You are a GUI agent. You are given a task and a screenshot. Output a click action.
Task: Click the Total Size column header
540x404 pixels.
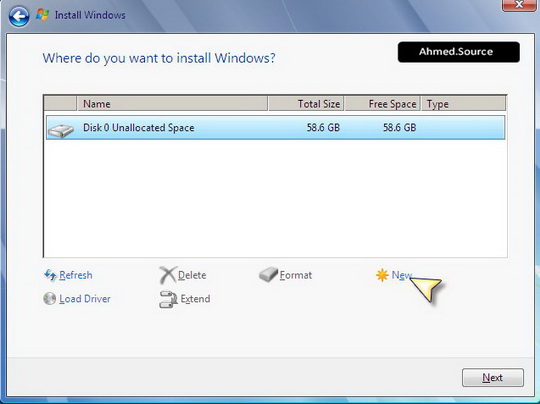306,104
